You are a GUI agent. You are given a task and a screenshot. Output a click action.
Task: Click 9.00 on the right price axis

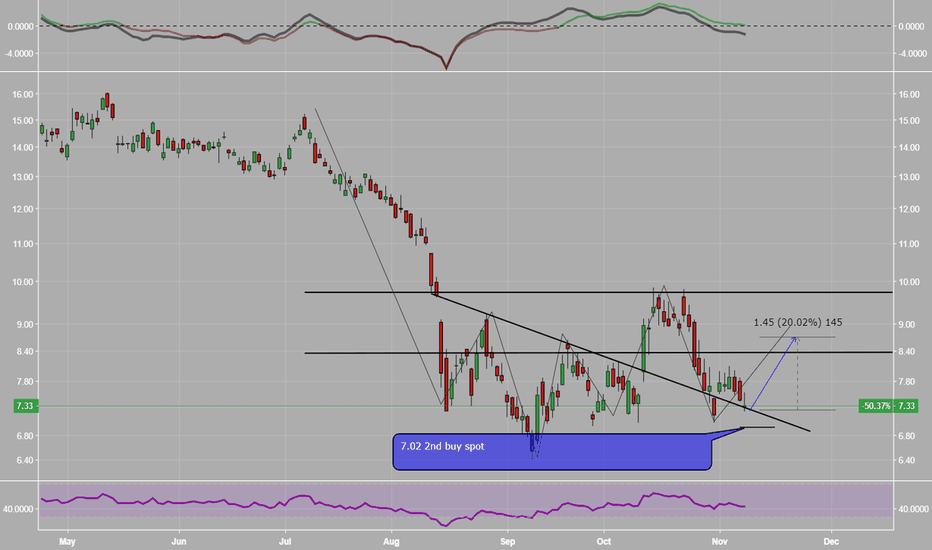907,325
